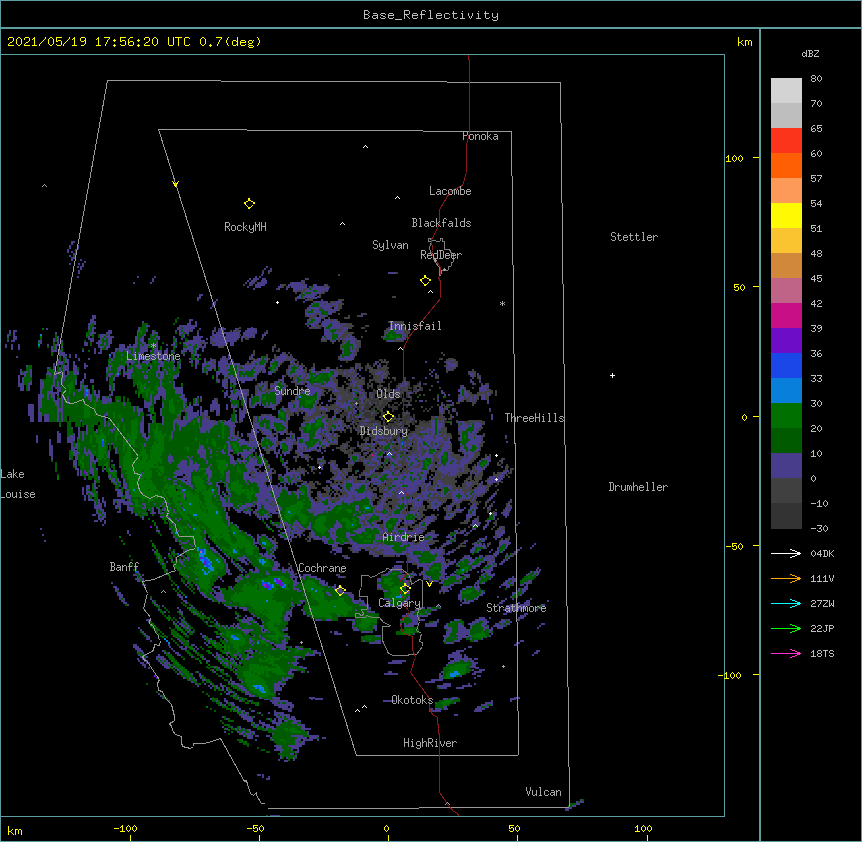Image resolution: width=862 pixels, height=842 pixels.
Task: Click the orange 111V arrow legend
Action: (x=786, y=578)
